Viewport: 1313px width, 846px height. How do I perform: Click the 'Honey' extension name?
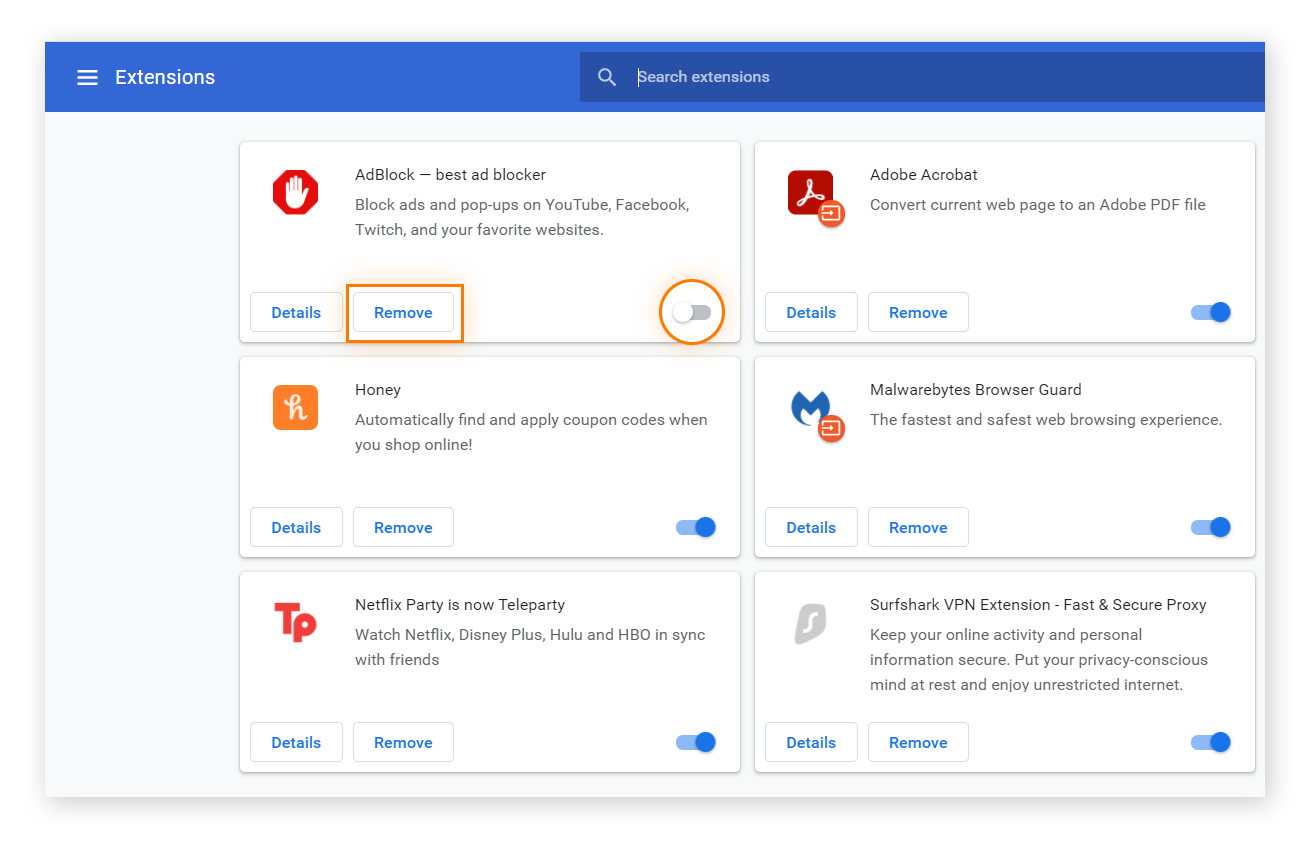378,390
